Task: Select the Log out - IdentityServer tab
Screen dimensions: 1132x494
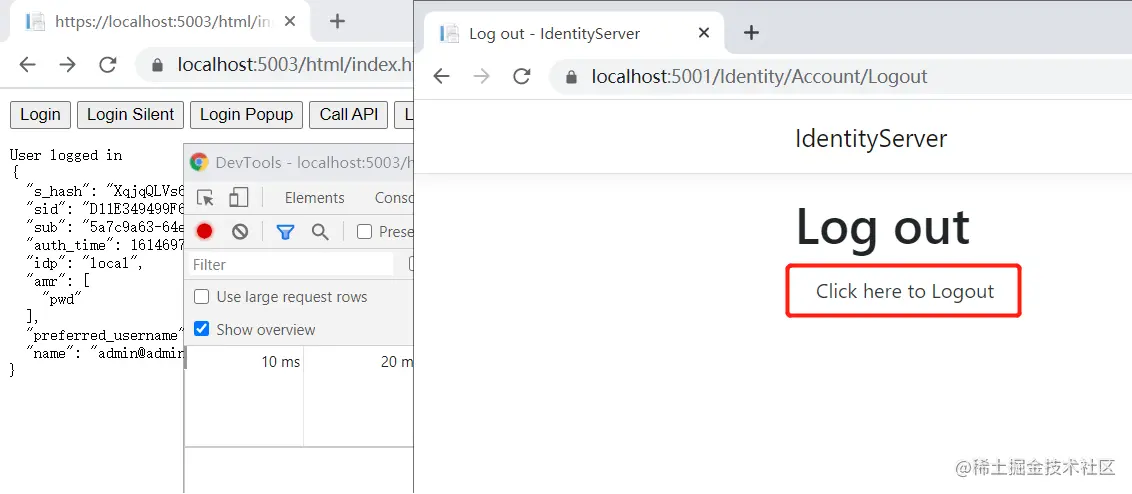Action: (575, 33)
